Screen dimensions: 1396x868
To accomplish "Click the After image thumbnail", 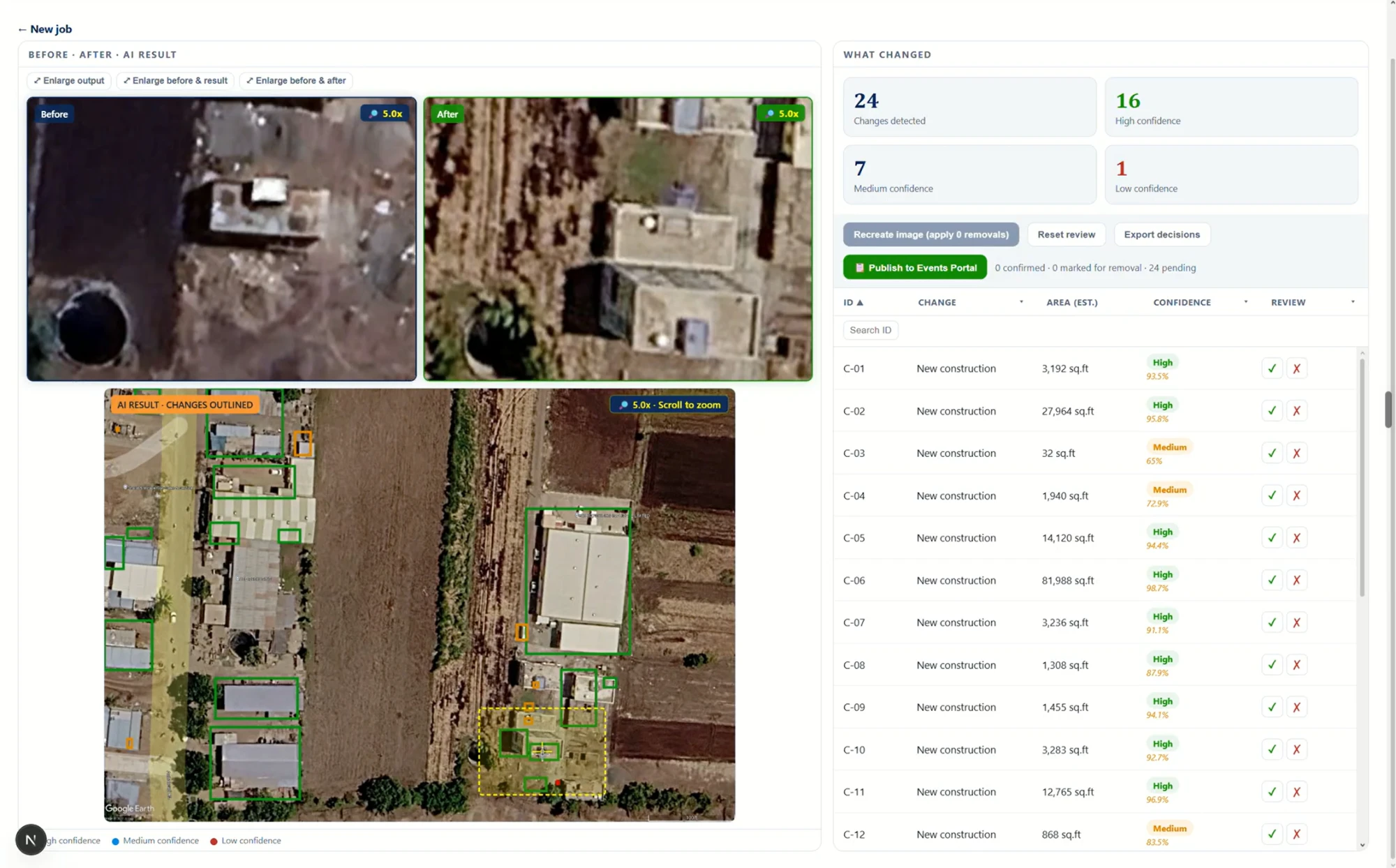I will coord(618,239).
